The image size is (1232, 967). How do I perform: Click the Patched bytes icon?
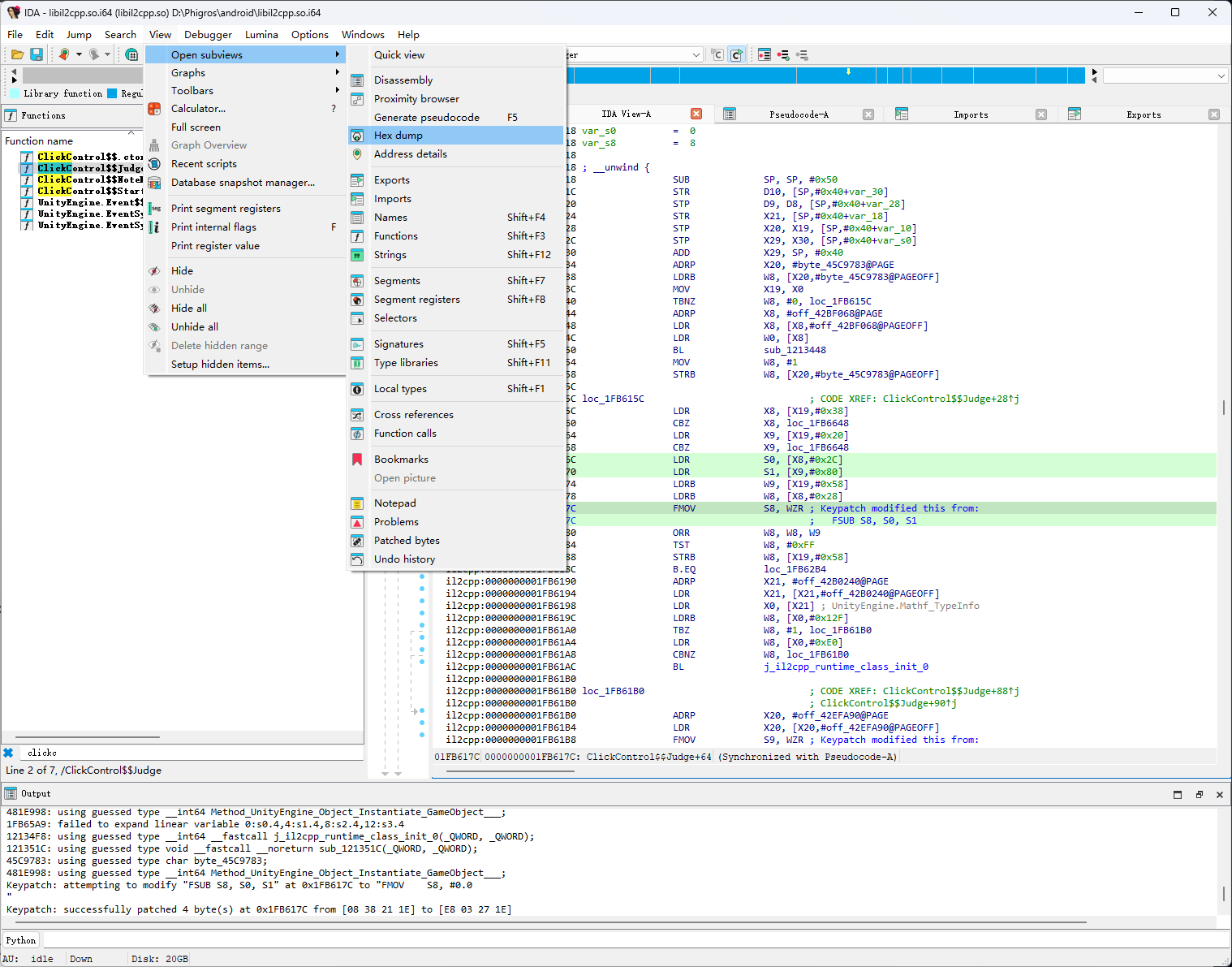pos(357,541)
